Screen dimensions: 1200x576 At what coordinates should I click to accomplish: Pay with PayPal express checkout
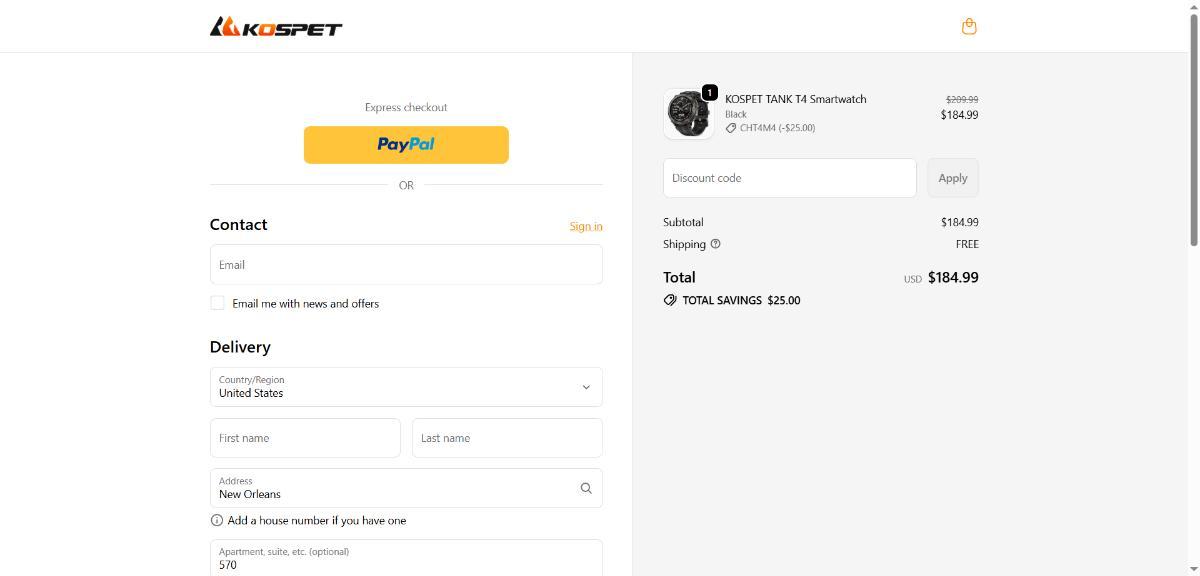[x=406, y=144]
